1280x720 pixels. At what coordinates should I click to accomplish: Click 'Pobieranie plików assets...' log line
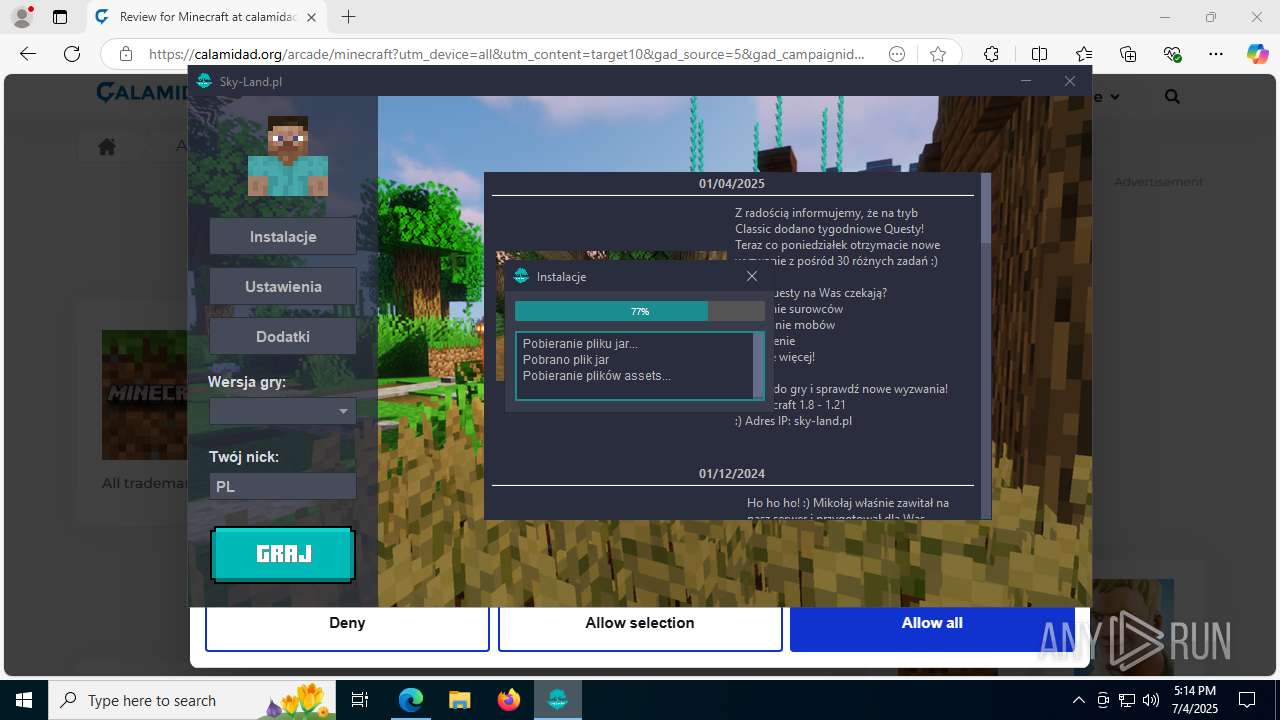(597, 376)
